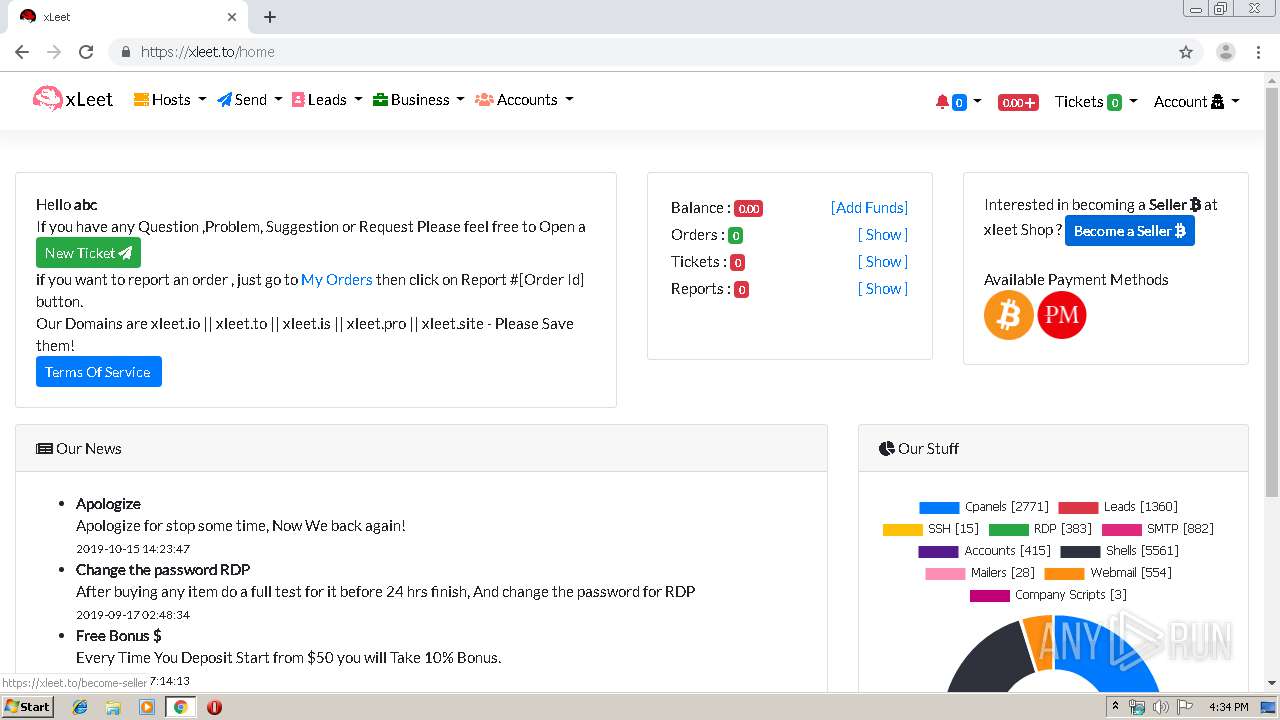Viewport: 1280px width, 720px height.
Task: Open the Terms Of Service button
Action: click(x=98, y=372)
